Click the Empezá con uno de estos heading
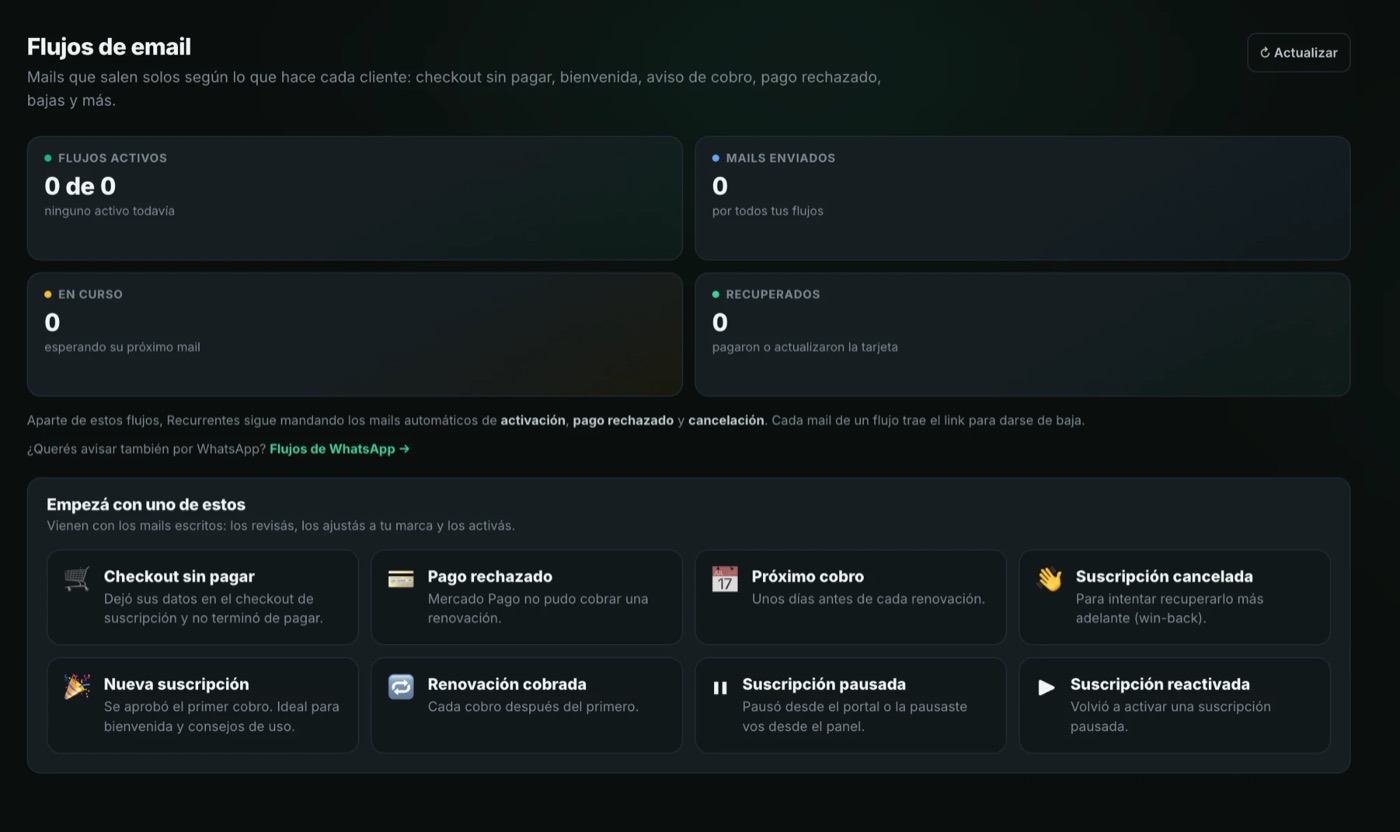Screen dimensions: 1400x832 (146, 505)
